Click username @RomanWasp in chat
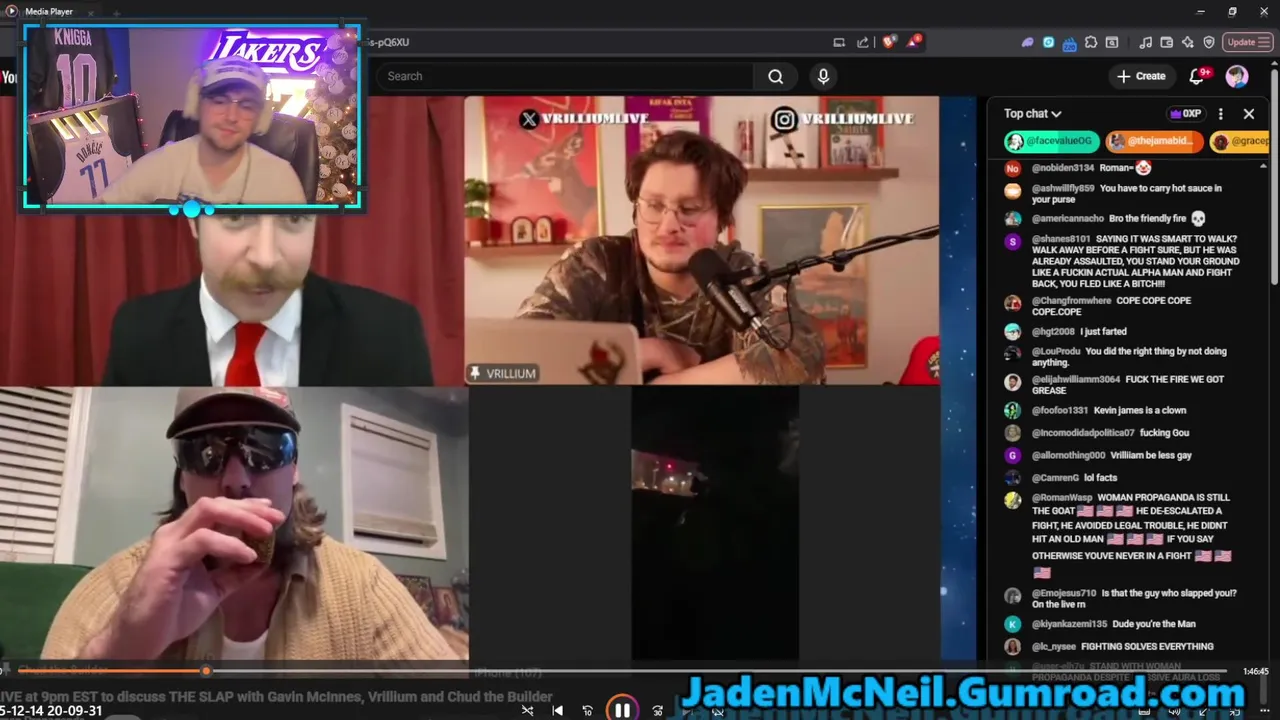Viewport: 1280px width, 720px height. pos(1062,497)
